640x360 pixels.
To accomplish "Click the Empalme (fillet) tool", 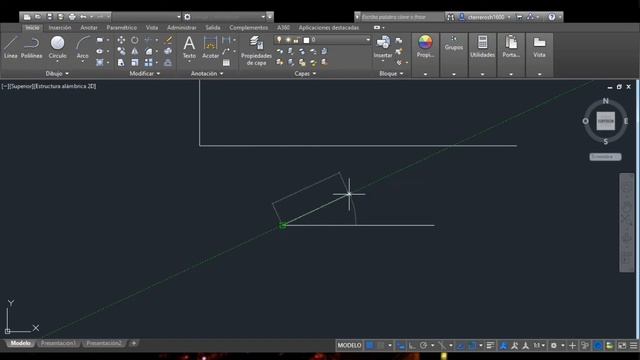I will click(x=149, y=51).
